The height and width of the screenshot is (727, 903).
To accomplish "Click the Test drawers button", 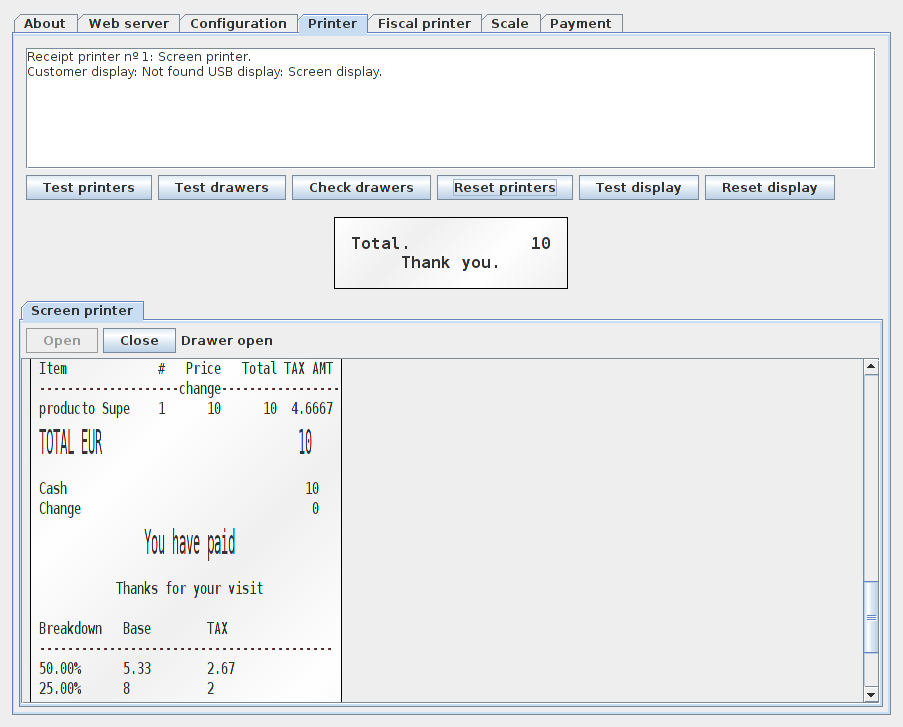I will (222, 188).
